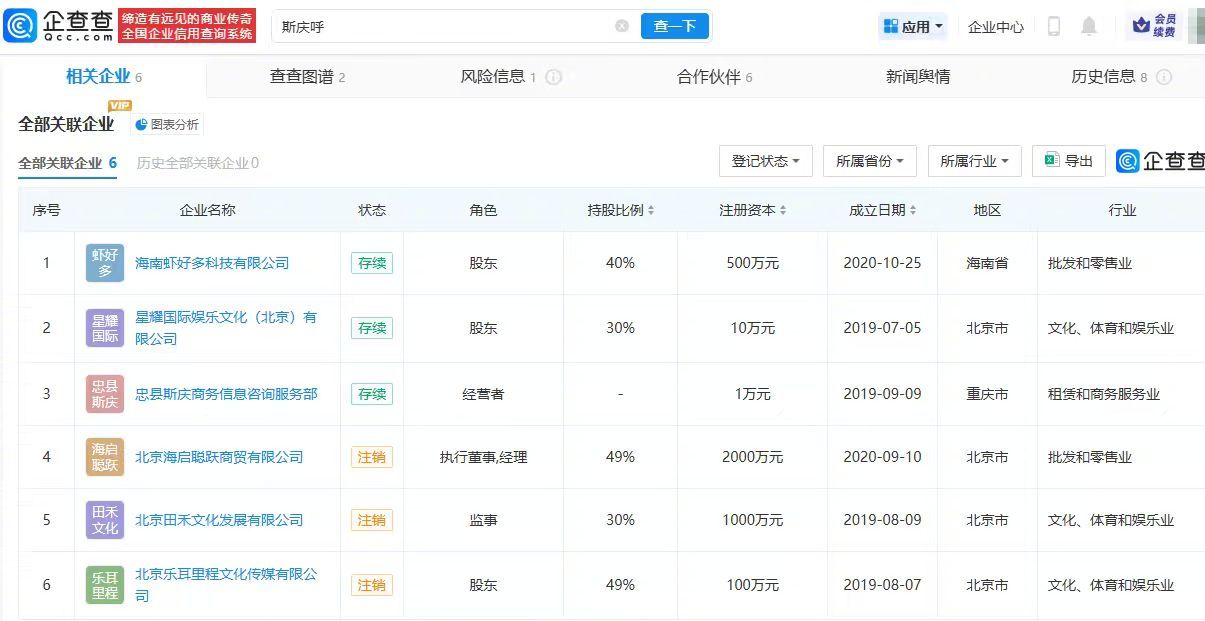Open chart analysis (图表分析)

coord(167,125)
